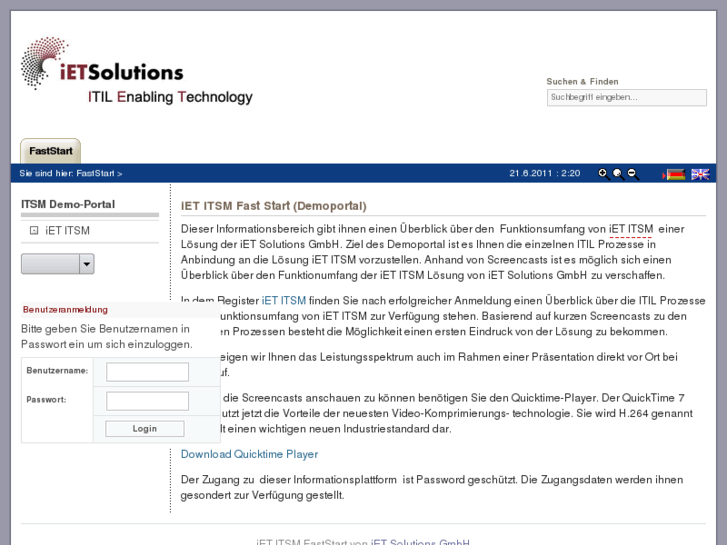727x545 pixels.
Task: Collapse the iET ITSM tree node
Action: click(x=34, y=230)
